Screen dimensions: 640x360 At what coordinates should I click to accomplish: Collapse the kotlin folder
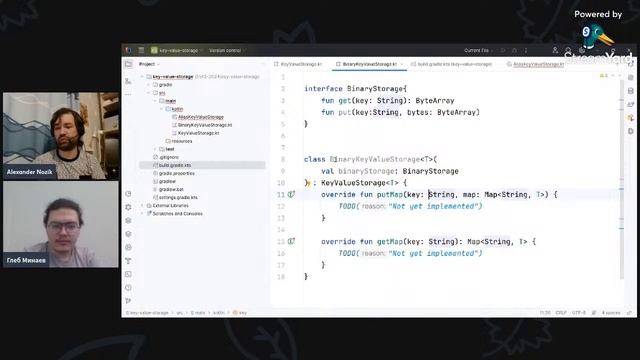162,109
